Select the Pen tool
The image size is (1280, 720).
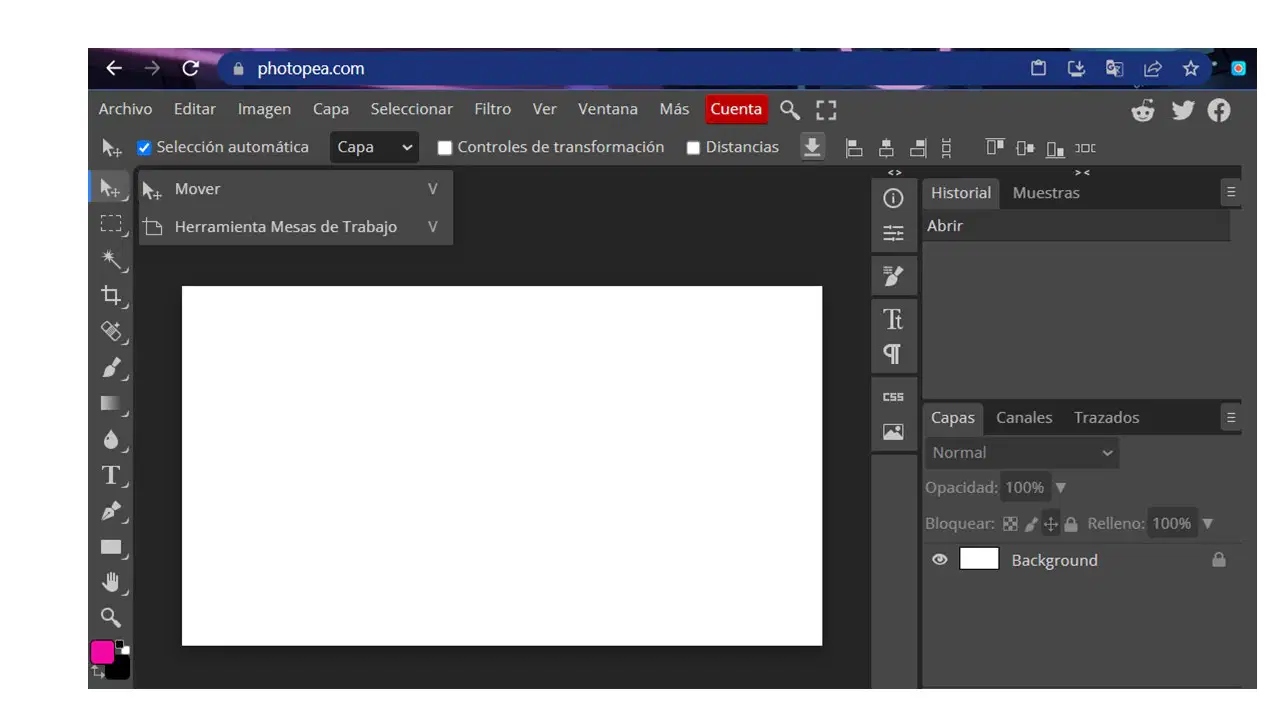point(111,511)
